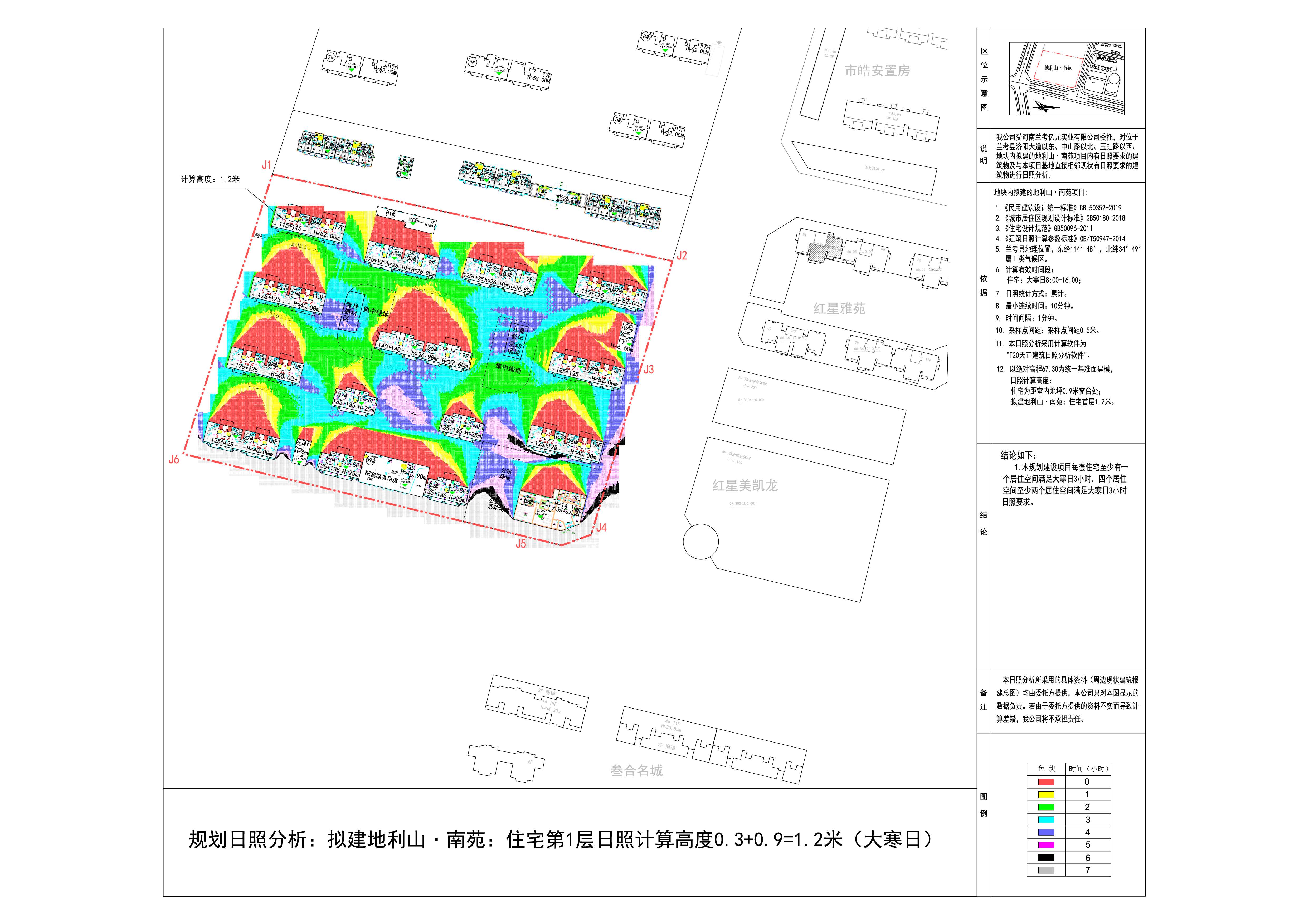This screenshot has height=924, width=1309.
Task: Click the green 2-hour legend swatch
Action: 1046,807
